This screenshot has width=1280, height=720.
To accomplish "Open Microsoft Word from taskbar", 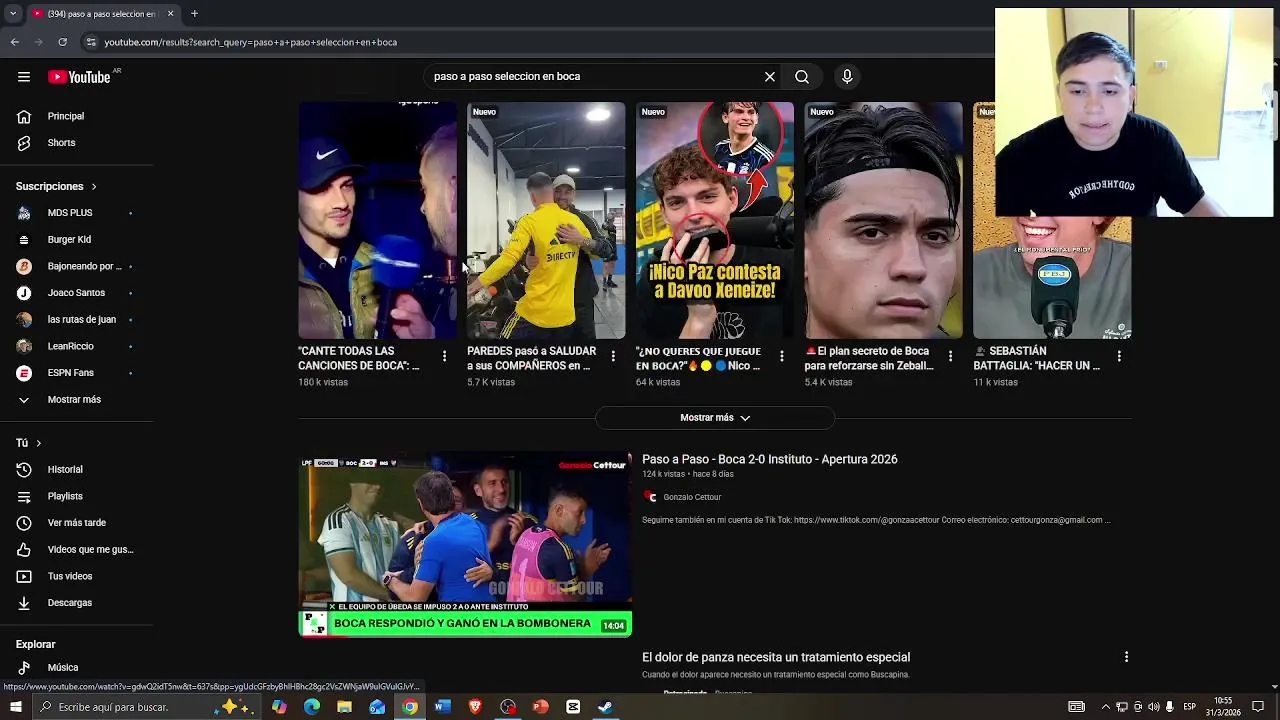I will (x=442, y=707).
